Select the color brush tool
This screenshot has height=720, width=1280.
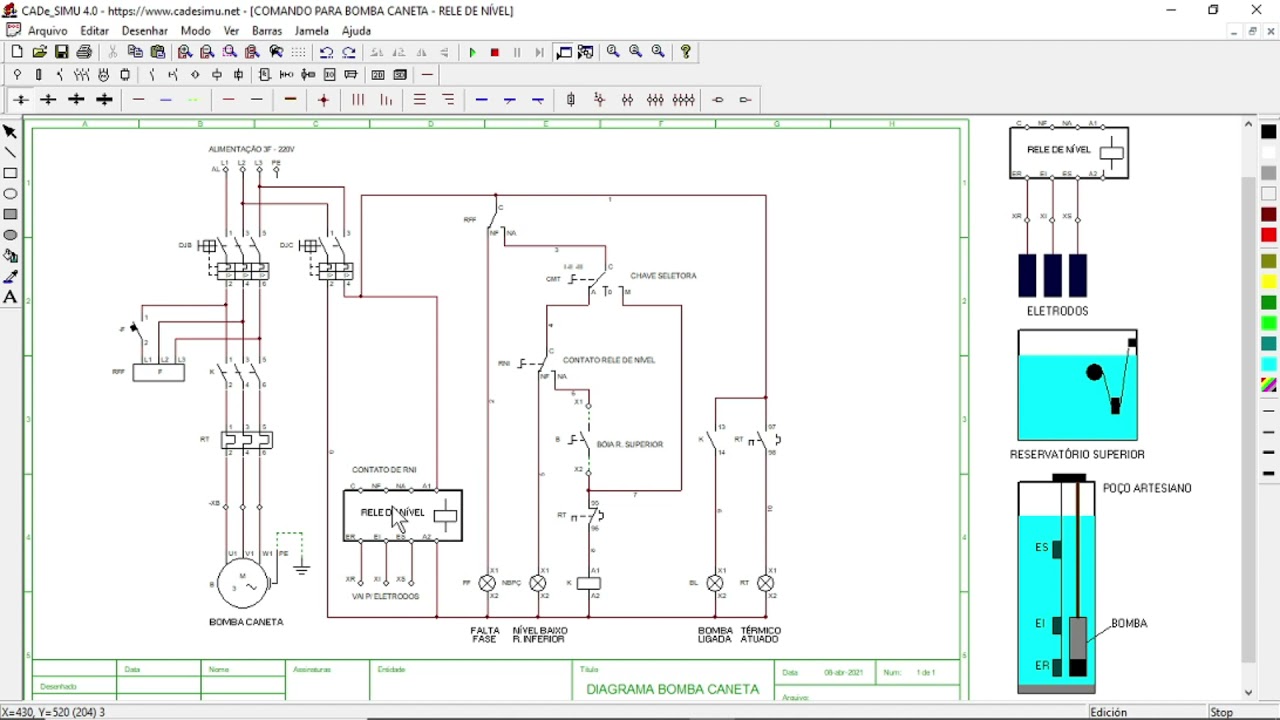coord(11,276)
